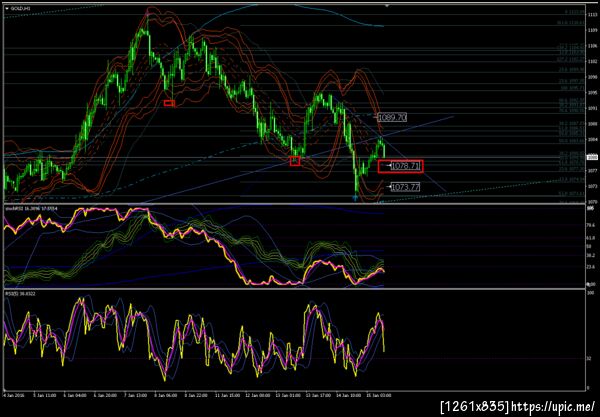This screenshot has height=417, width=600.
Task: Click the stochRSI indicator label
Action: coord(31,208)
